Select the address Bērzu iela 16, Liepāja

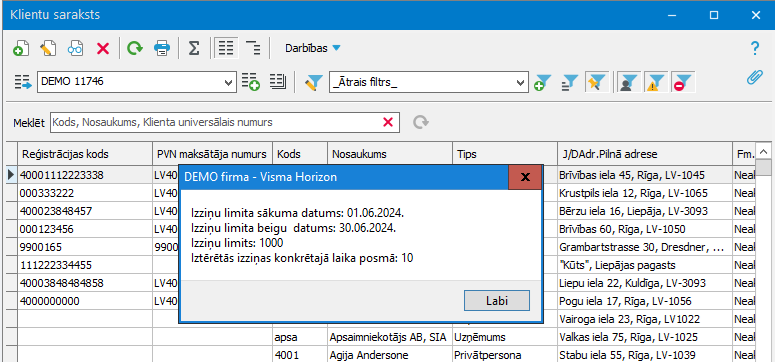click(645, 211)
